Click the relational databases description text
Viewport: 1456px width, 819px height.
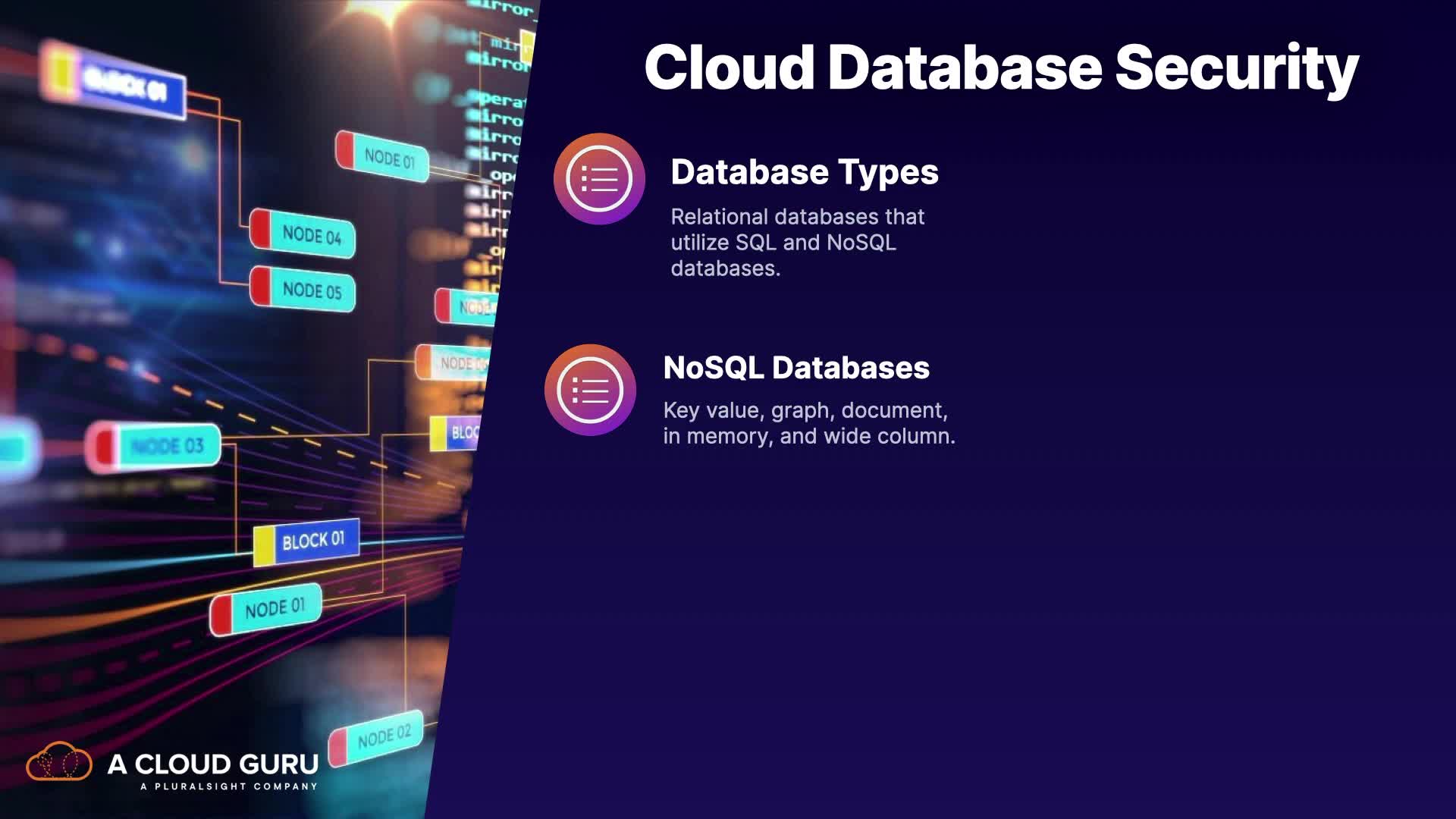[x=796, y=243]
